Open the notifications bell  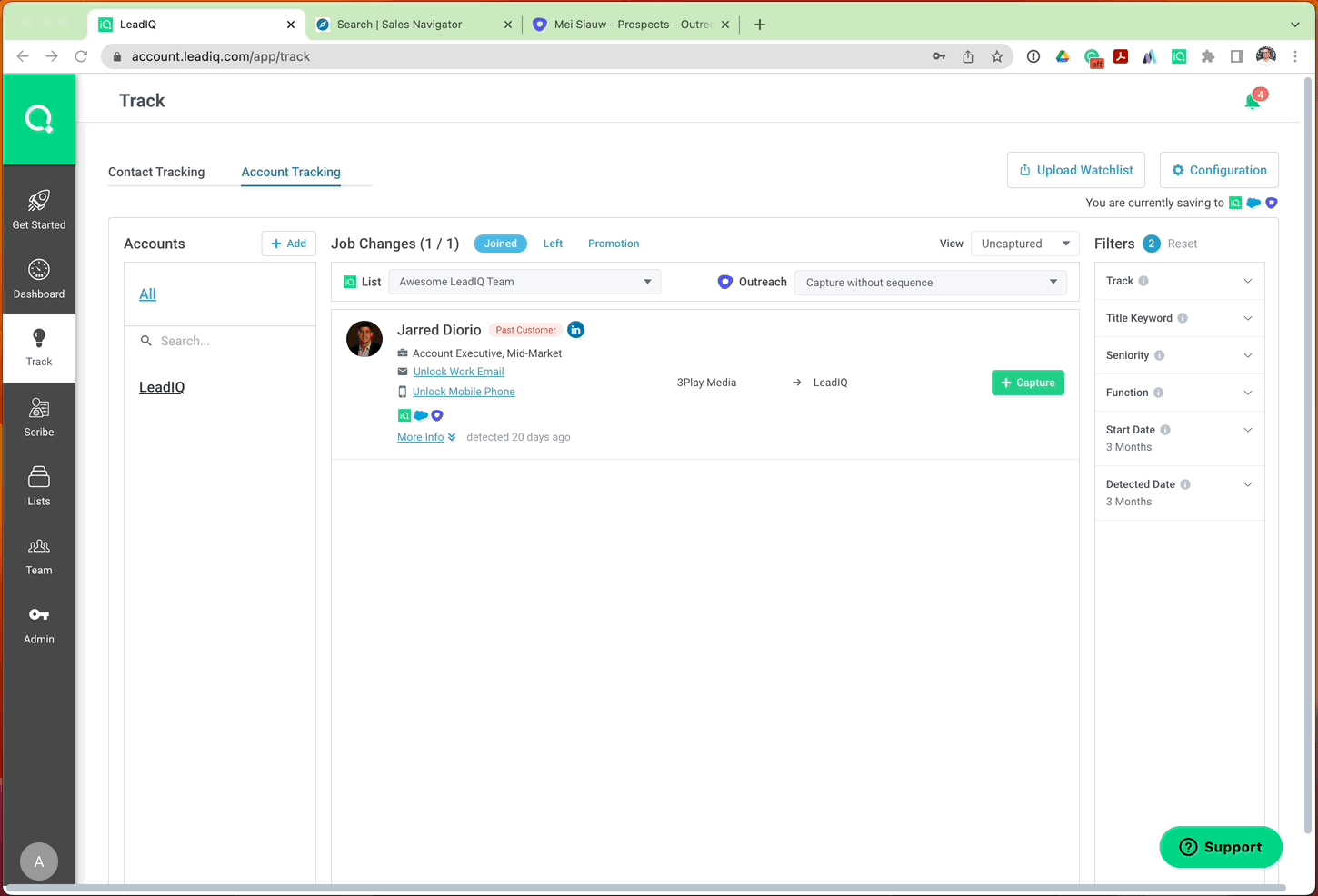pyautogui.click(x=1253, y=101)
